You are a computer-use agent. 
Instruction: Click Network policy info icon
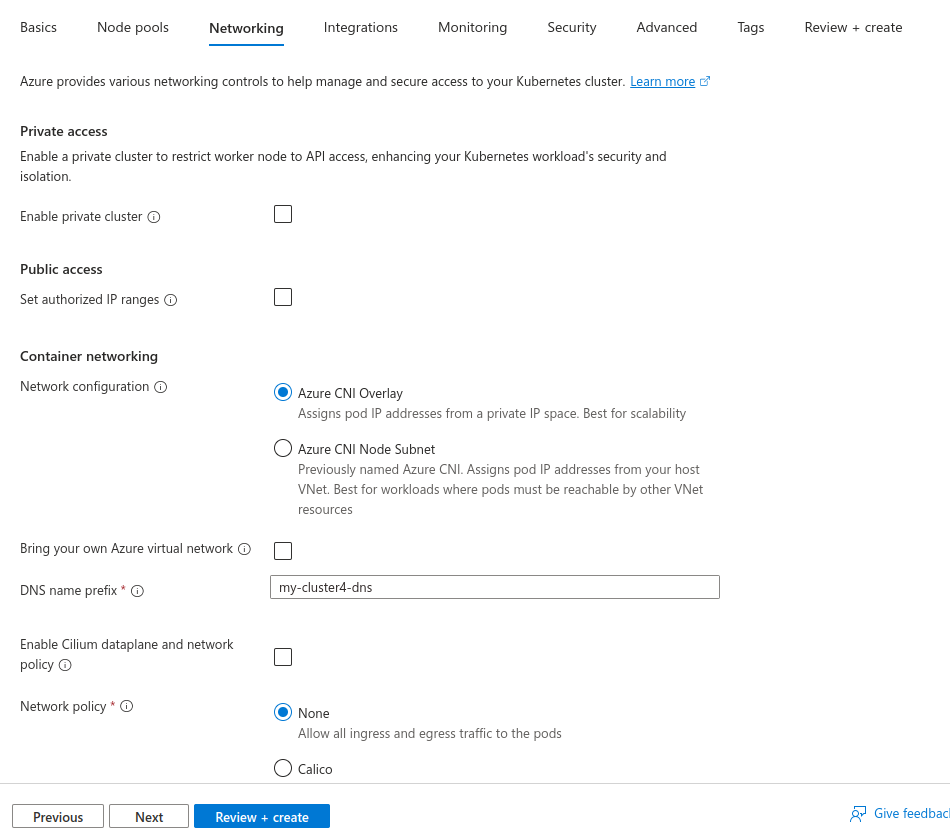[127, 707]
